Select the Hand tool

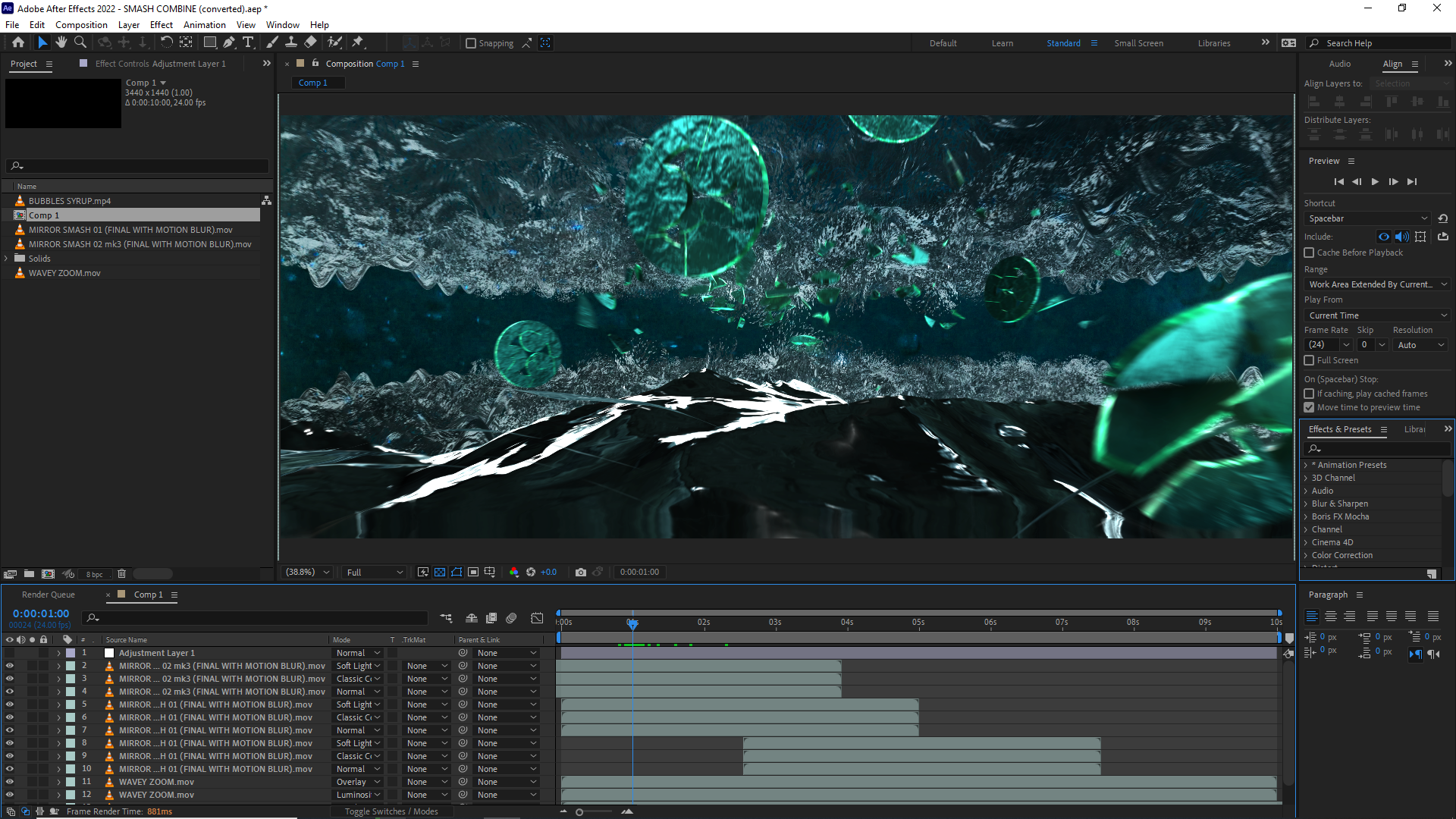tap(61, 42)
